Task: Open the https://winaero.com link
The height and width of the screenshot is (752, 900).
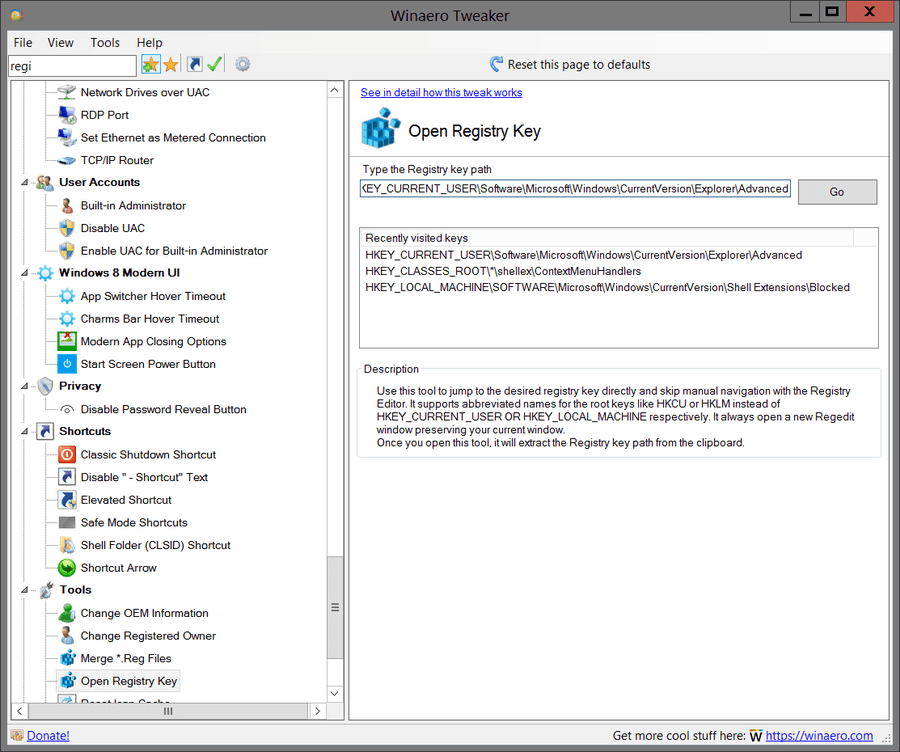Action: [819, 735]
